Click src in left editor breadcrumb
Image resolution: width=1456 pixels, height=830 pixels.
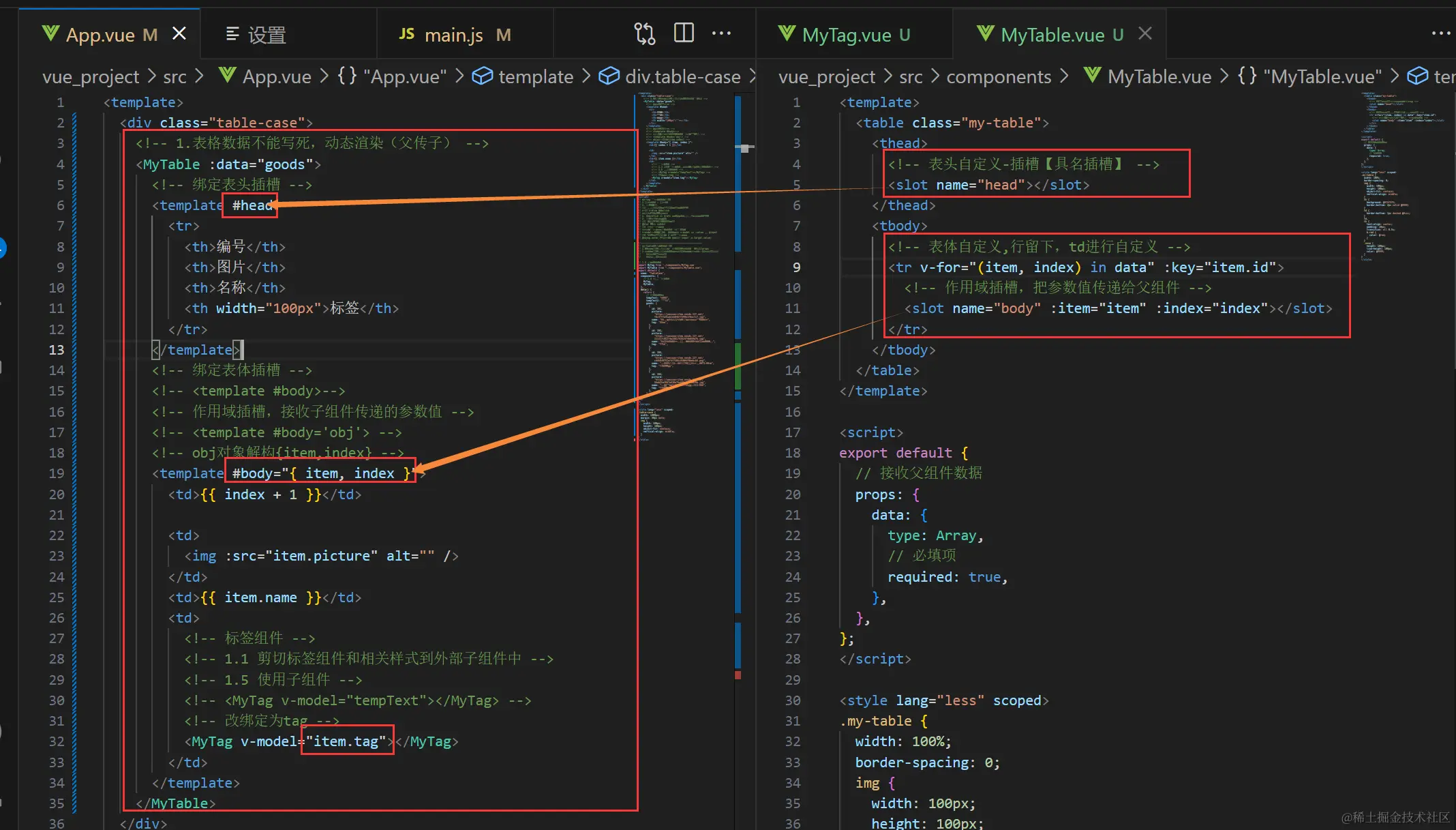tap(175, 76)
